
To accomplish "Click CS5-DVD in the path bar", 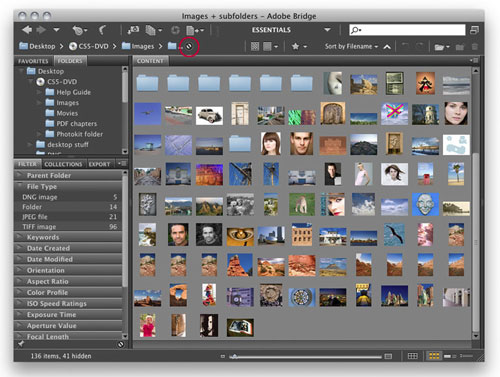I will point(89,46).
